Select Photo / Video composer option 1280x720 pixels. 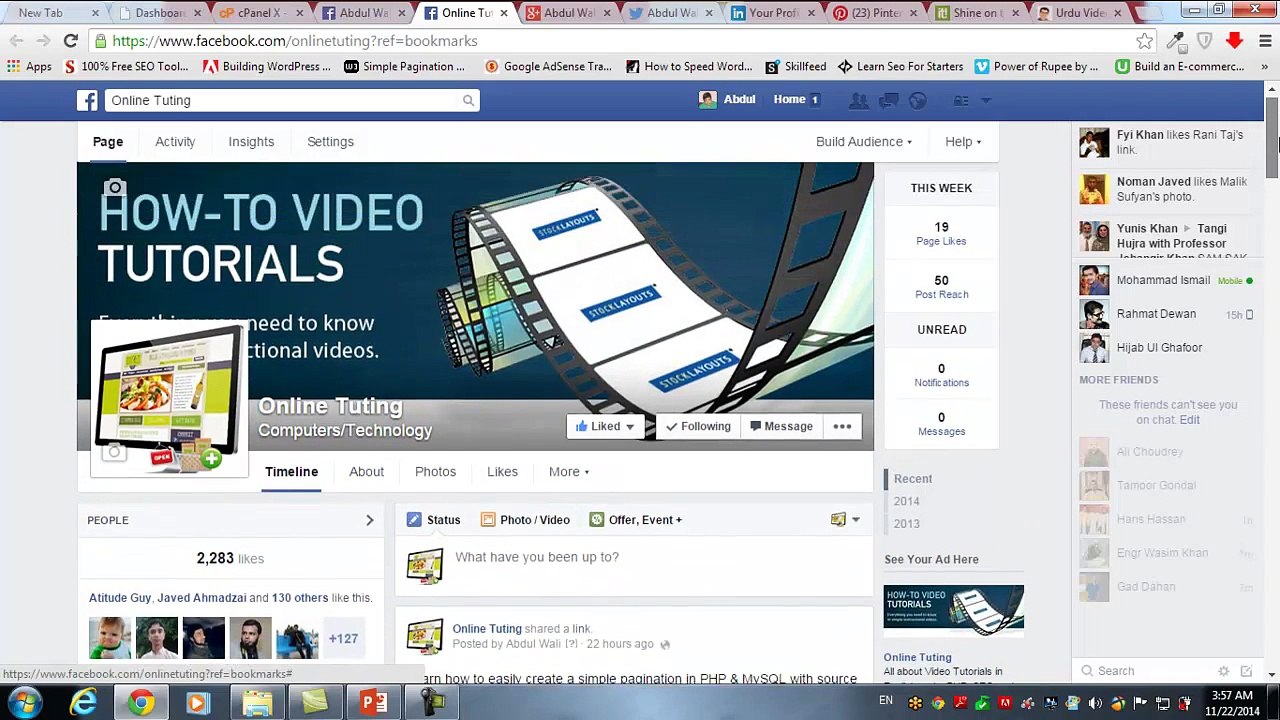click(x=525, y=520)
